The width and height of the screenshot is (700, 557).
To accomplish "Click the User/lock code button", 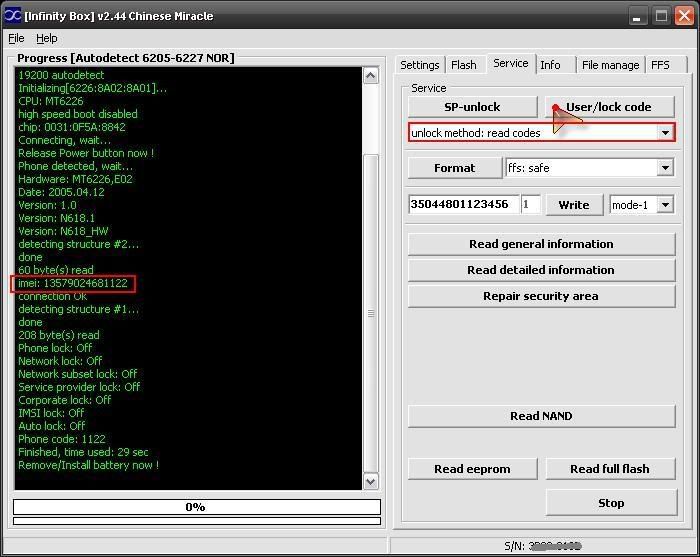I will click(609, 107).
